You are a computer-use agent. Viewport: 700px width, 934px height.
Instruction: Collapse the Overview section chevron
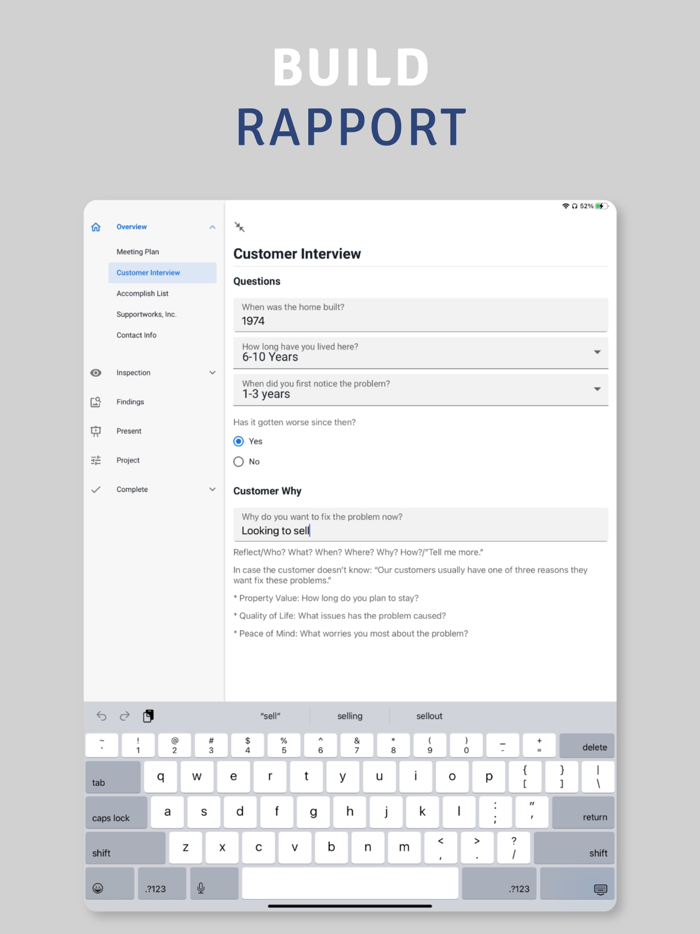(212, 227)
